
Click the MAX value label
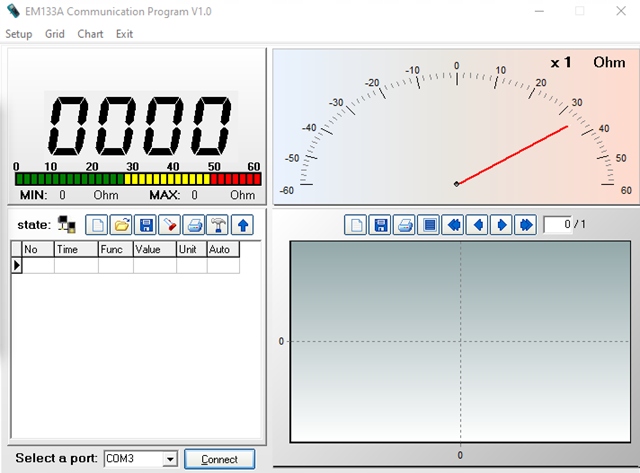click(165, 195)
